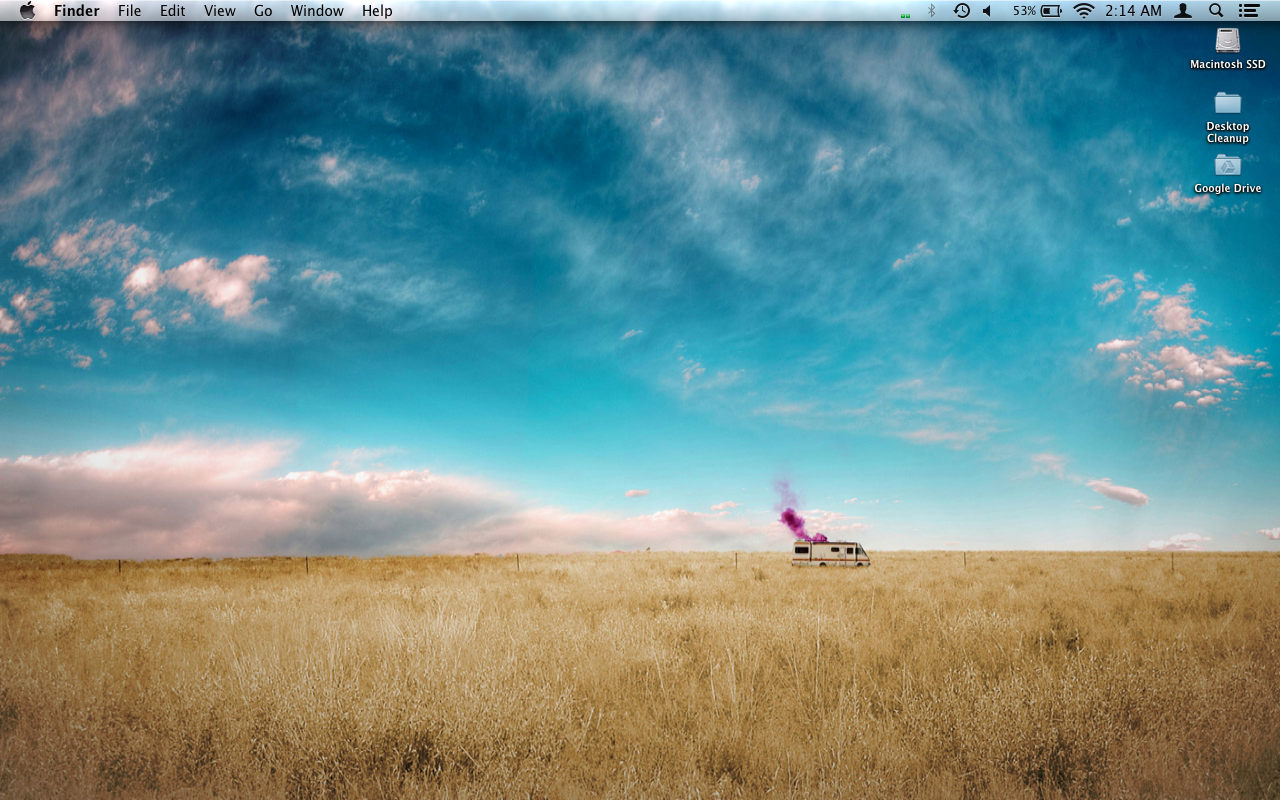Open the Edit menu
Image resolution: width=1280 pixels, height=800 pixels.
[x=173, y=11]
